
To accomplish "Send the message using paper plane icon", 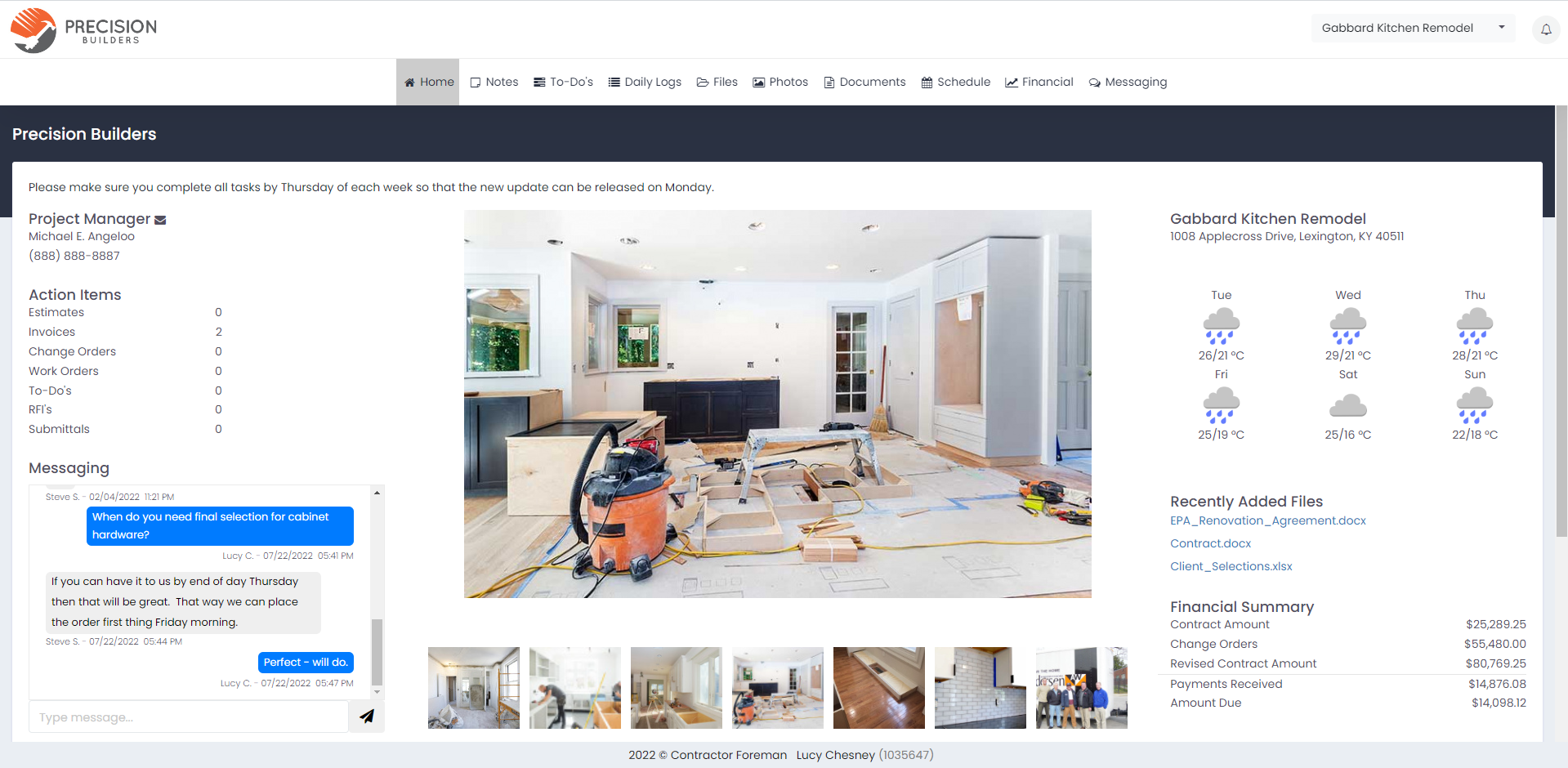I will click(366, 716).
